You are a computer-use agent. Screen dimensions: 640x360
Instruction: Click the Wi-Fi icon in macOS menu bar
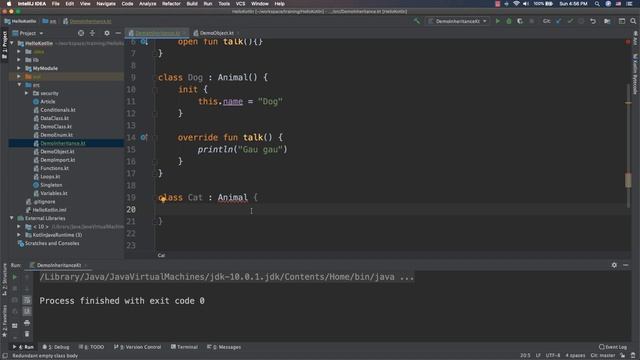pos(516,4)
